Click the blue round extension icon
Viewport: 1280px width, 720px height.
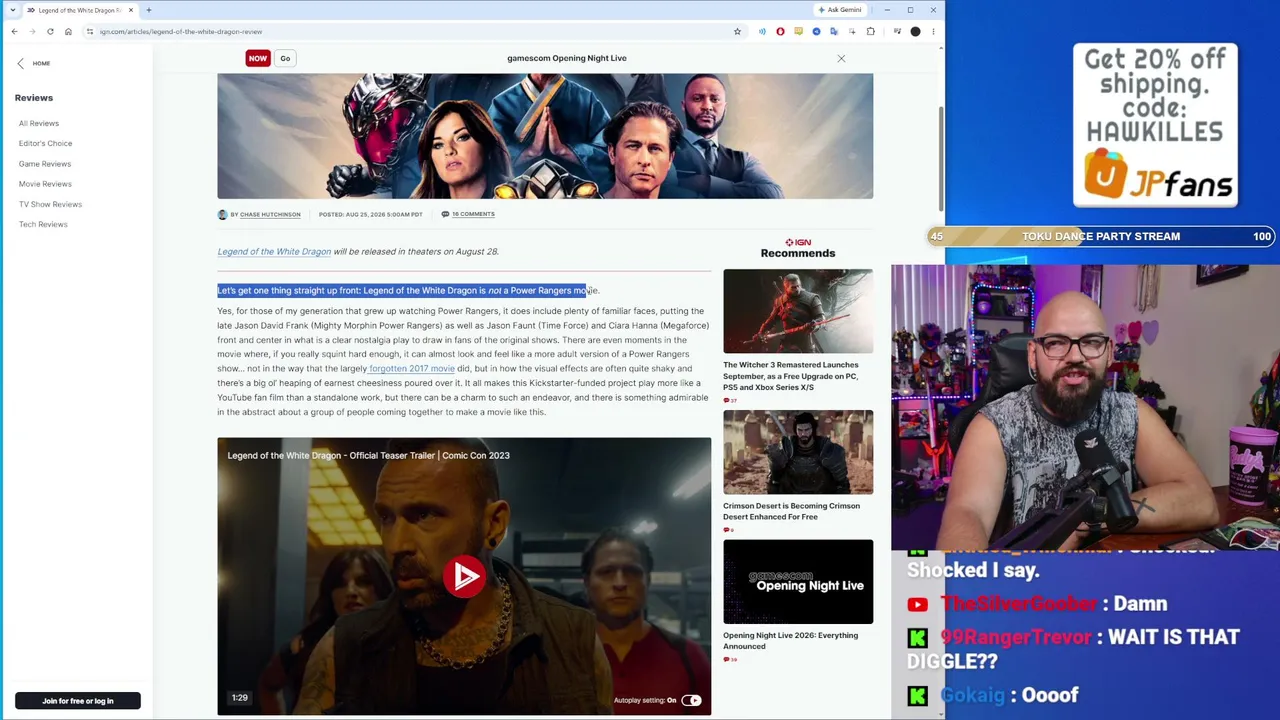click(x=816, y=31)
